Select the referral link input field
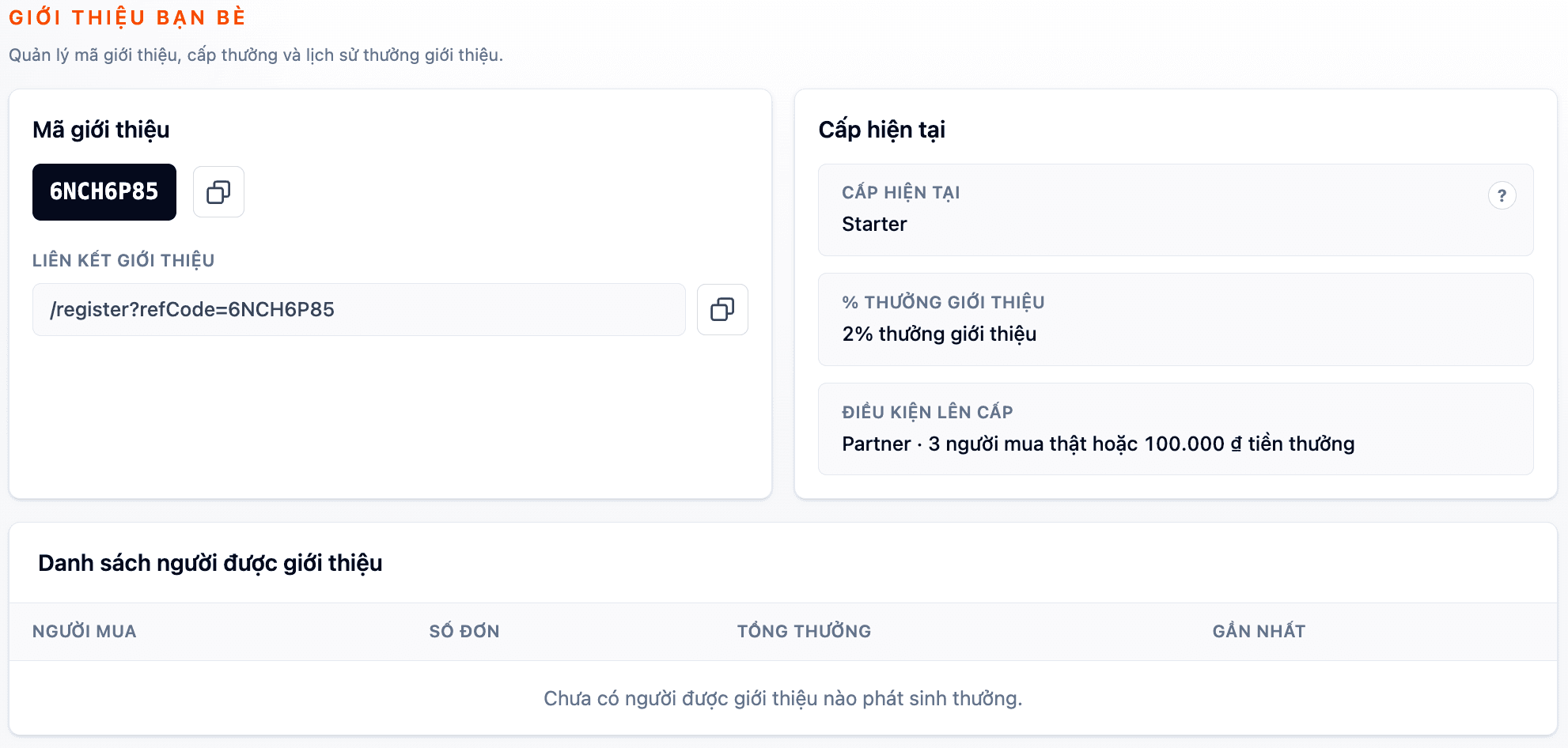Screen dimensions: 1568x748 click(x=359, y=309)
